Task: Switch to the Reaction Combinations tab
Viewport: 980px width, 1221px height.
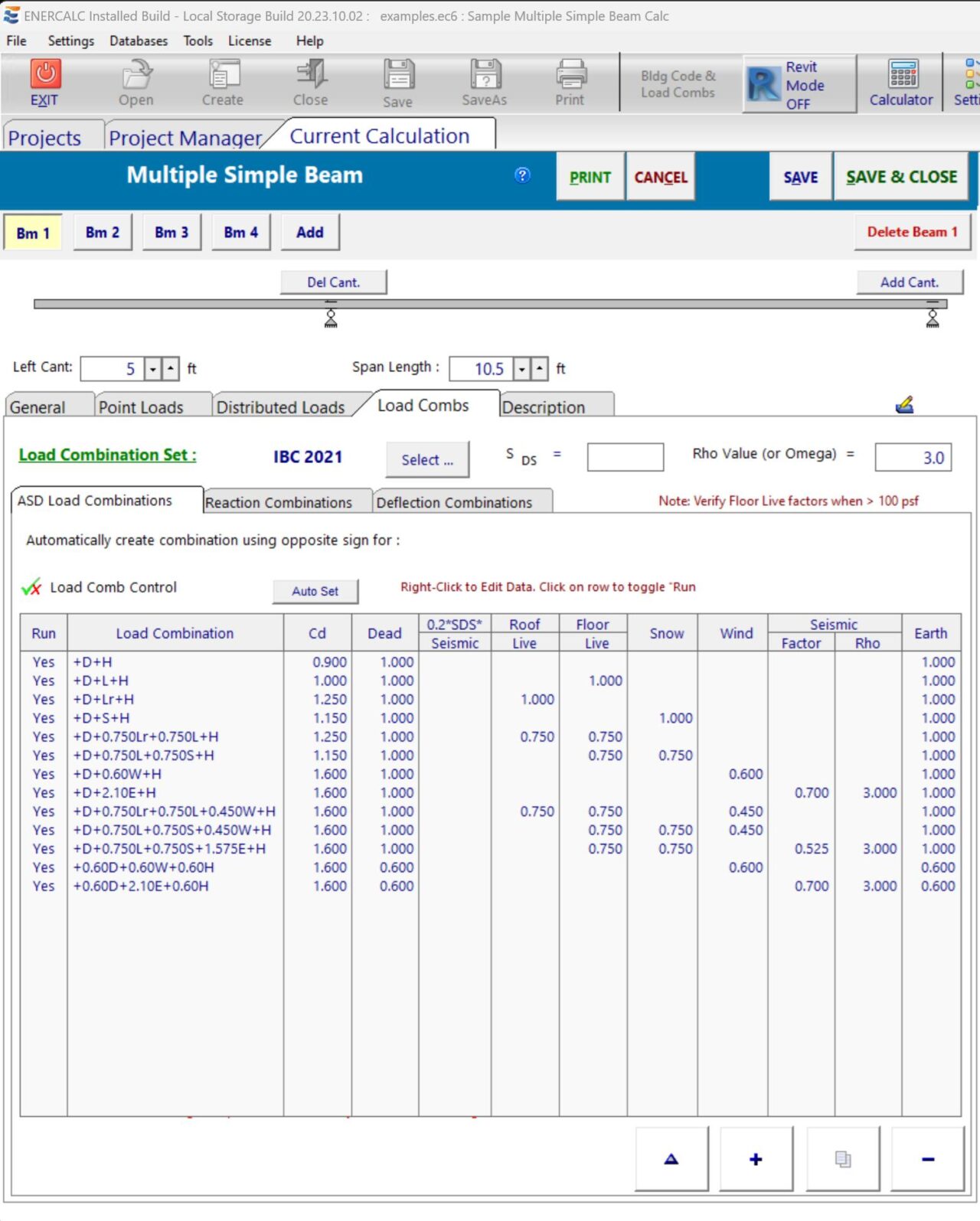Action: click(x=279, y=502)
